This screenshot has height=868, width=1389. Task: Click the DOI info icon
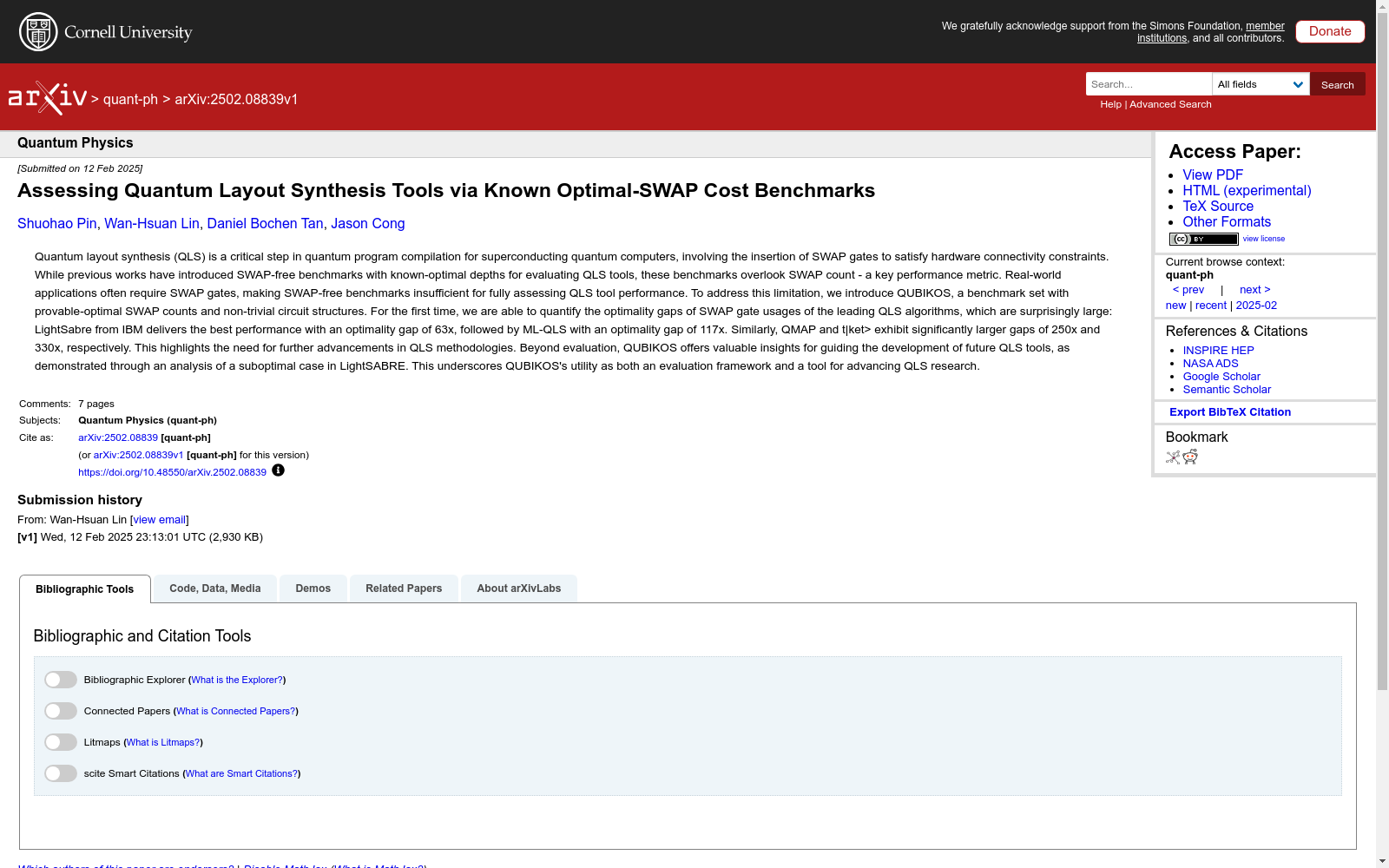278,470
